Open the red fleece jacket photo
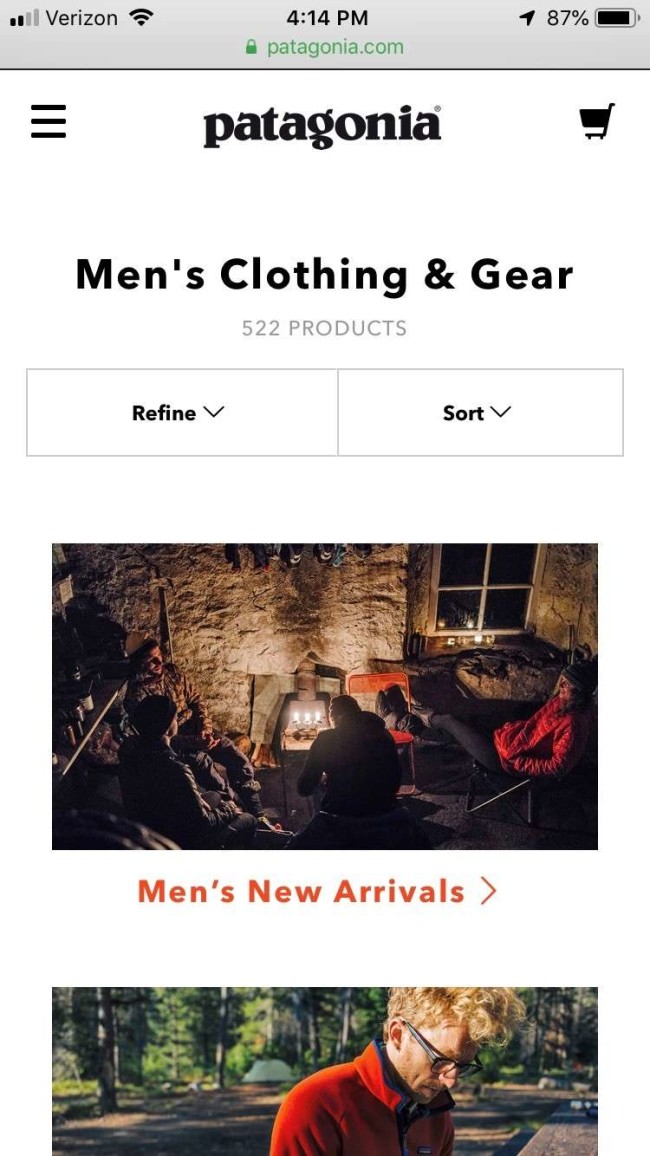 [x=325, y=1071]
